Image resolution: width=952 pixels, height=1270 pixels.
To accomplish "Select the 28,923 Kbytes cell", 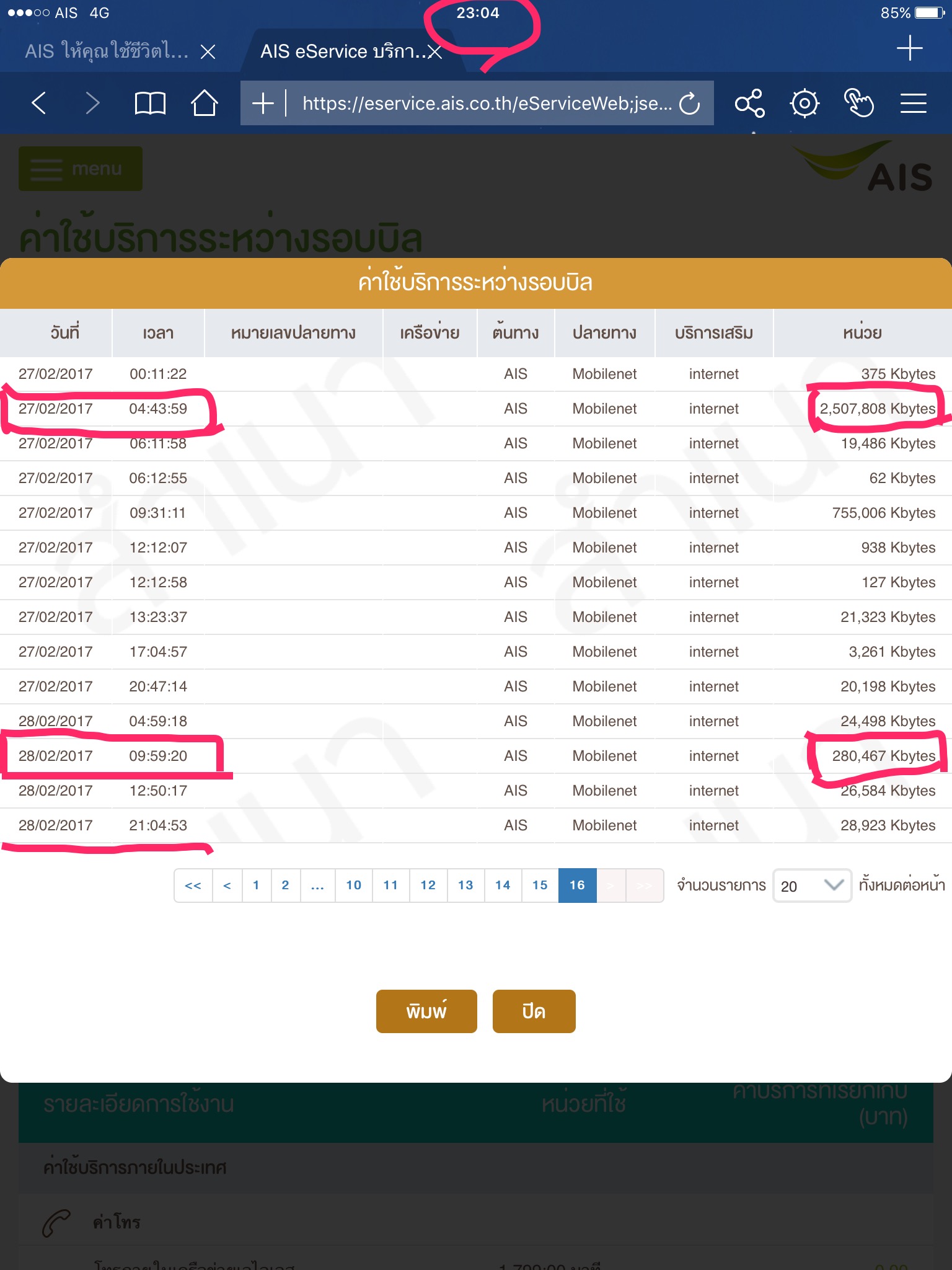I will pos(888,825).
